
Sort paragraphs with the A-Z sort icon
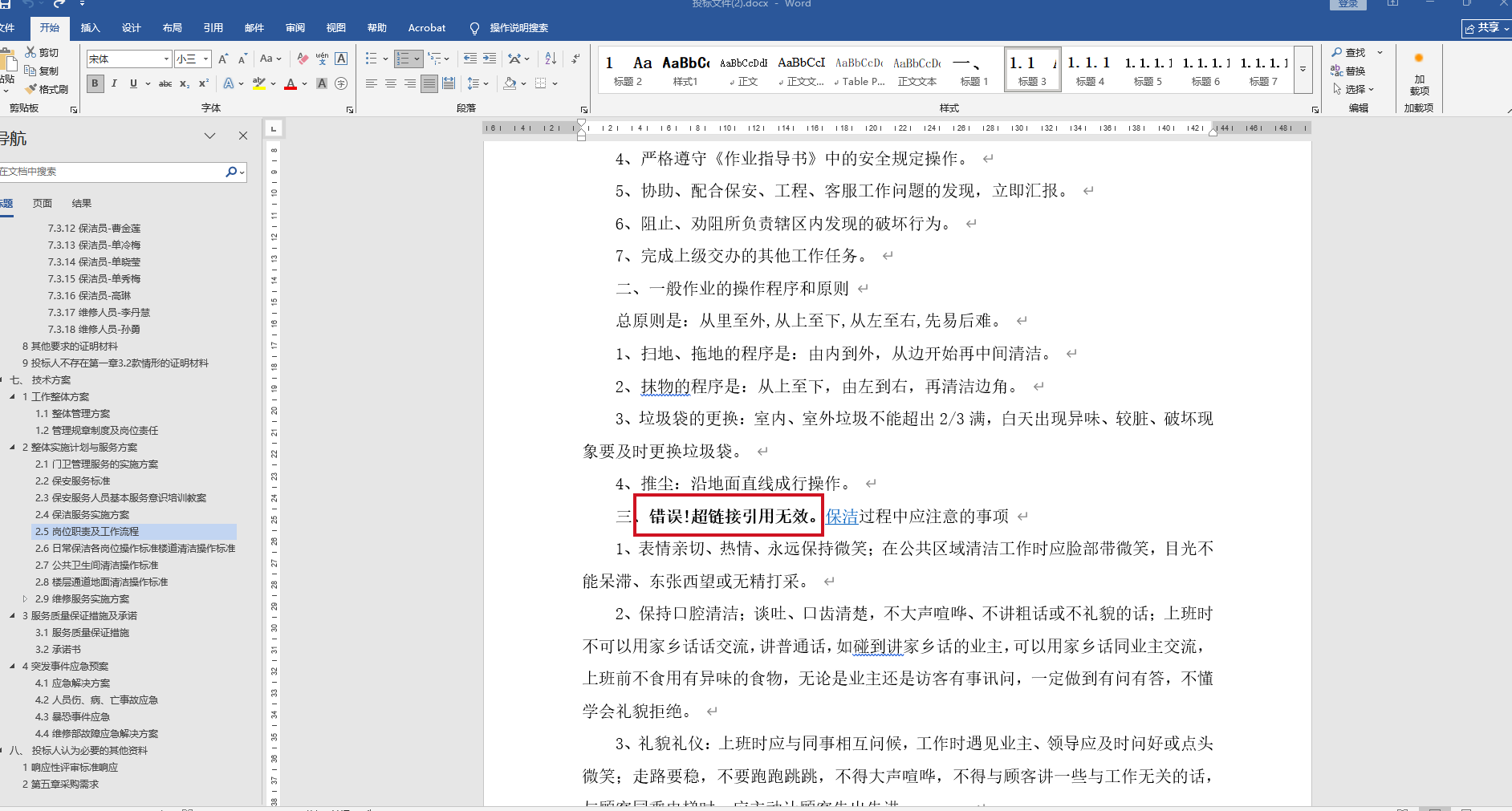[551, 59]
